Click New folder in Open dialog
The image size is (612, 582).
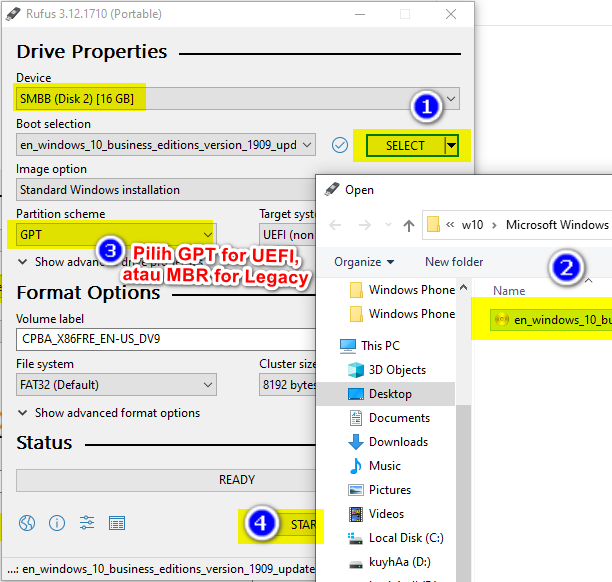tap(454, 262)
